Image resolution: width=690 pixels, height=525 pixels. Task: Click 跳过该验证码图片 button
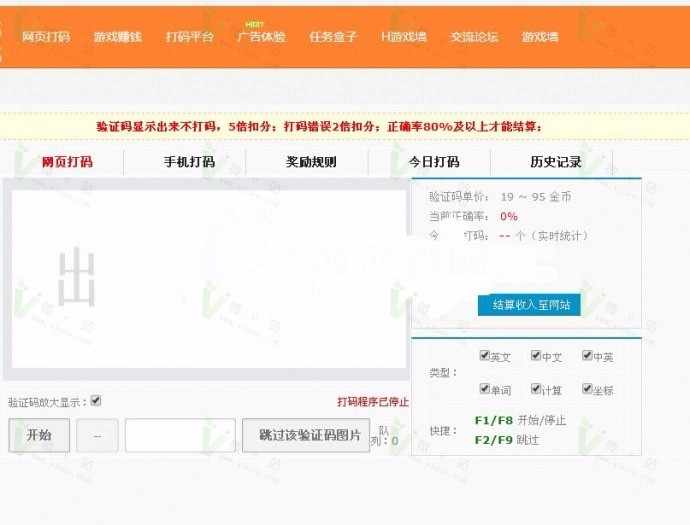(306, 435)
